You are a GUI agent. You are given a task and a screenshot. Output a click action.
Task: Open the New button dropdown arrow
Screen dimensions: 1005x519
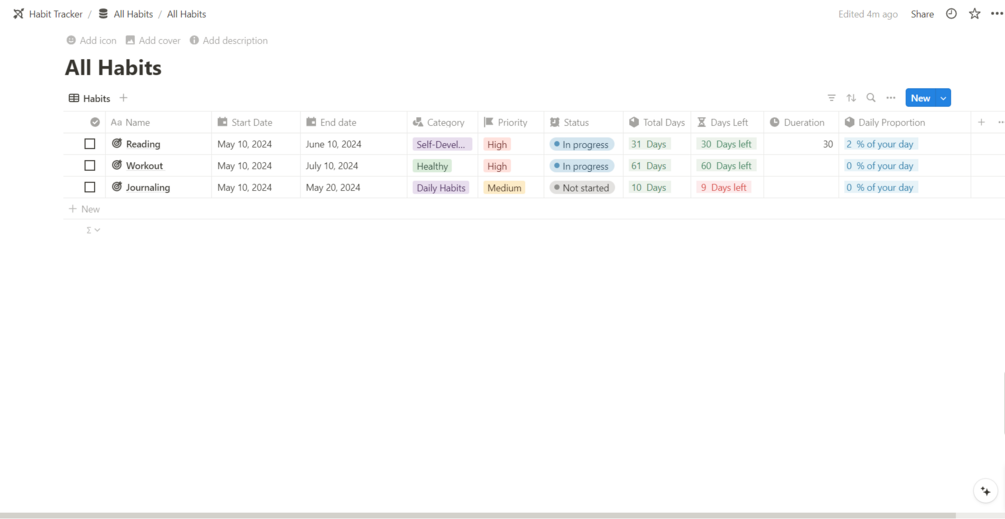tap(943, 98)
